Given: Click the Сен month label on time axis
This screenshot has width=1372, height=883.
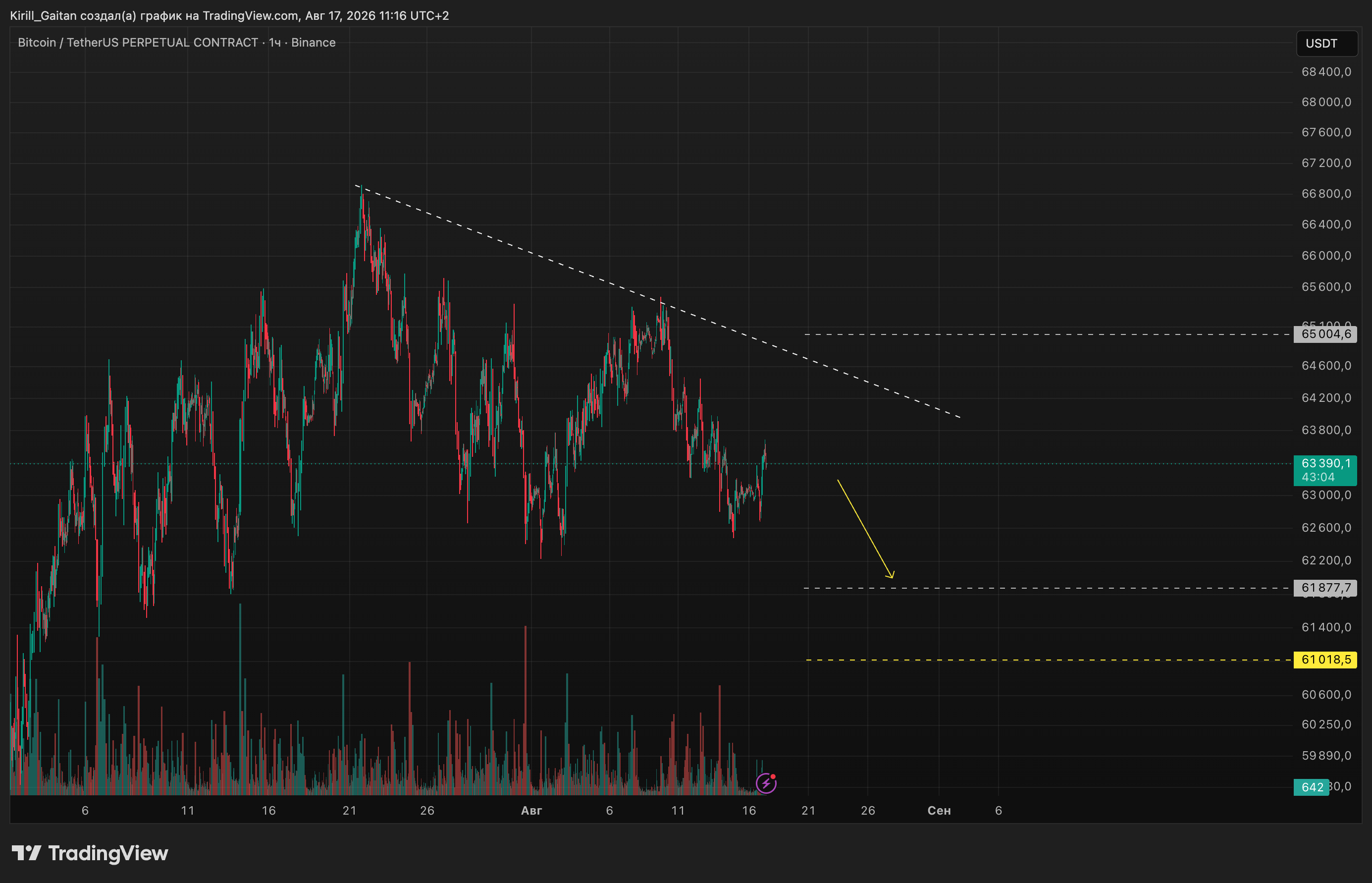Looking at the screenshot, I should coord(939,811).
